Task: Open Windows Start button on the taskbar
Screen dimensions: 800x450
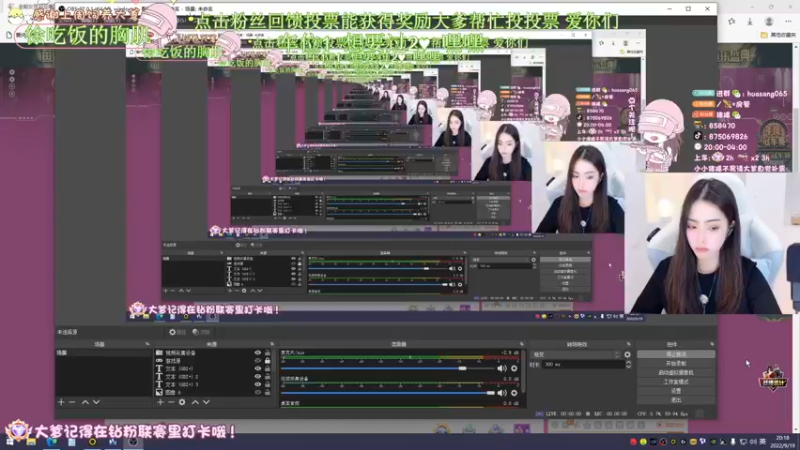Action: click(10, 442)
